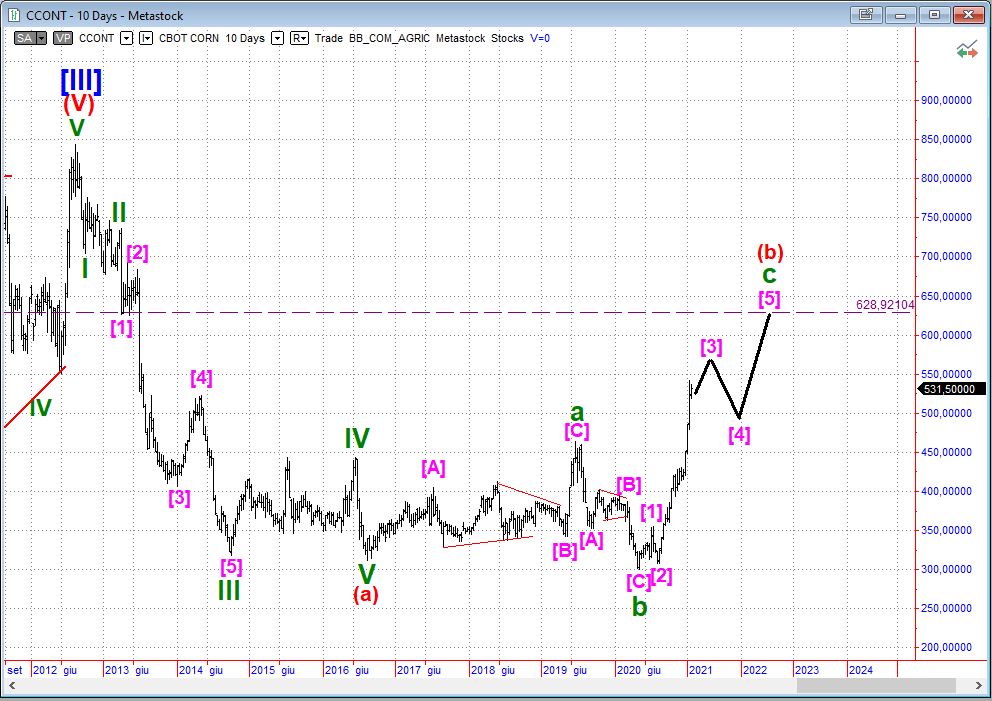Maximize the Metastock chart window
992x701 pixels.
click(934, 15)
